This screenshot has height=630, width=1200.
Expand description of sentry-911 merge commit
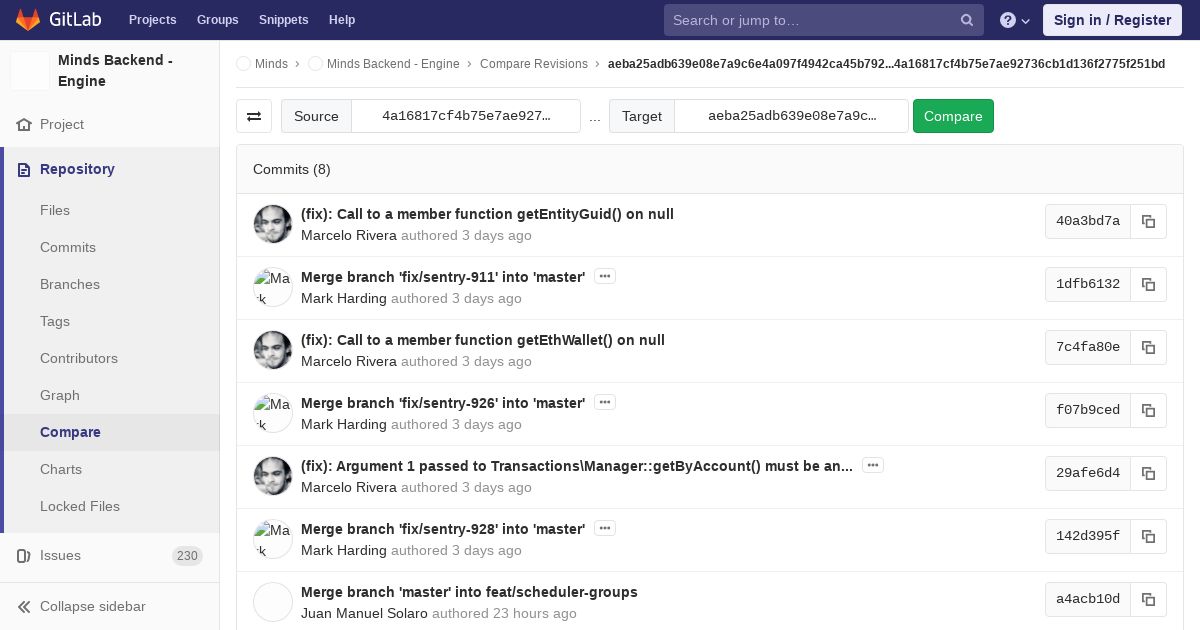tap(604, 276)
